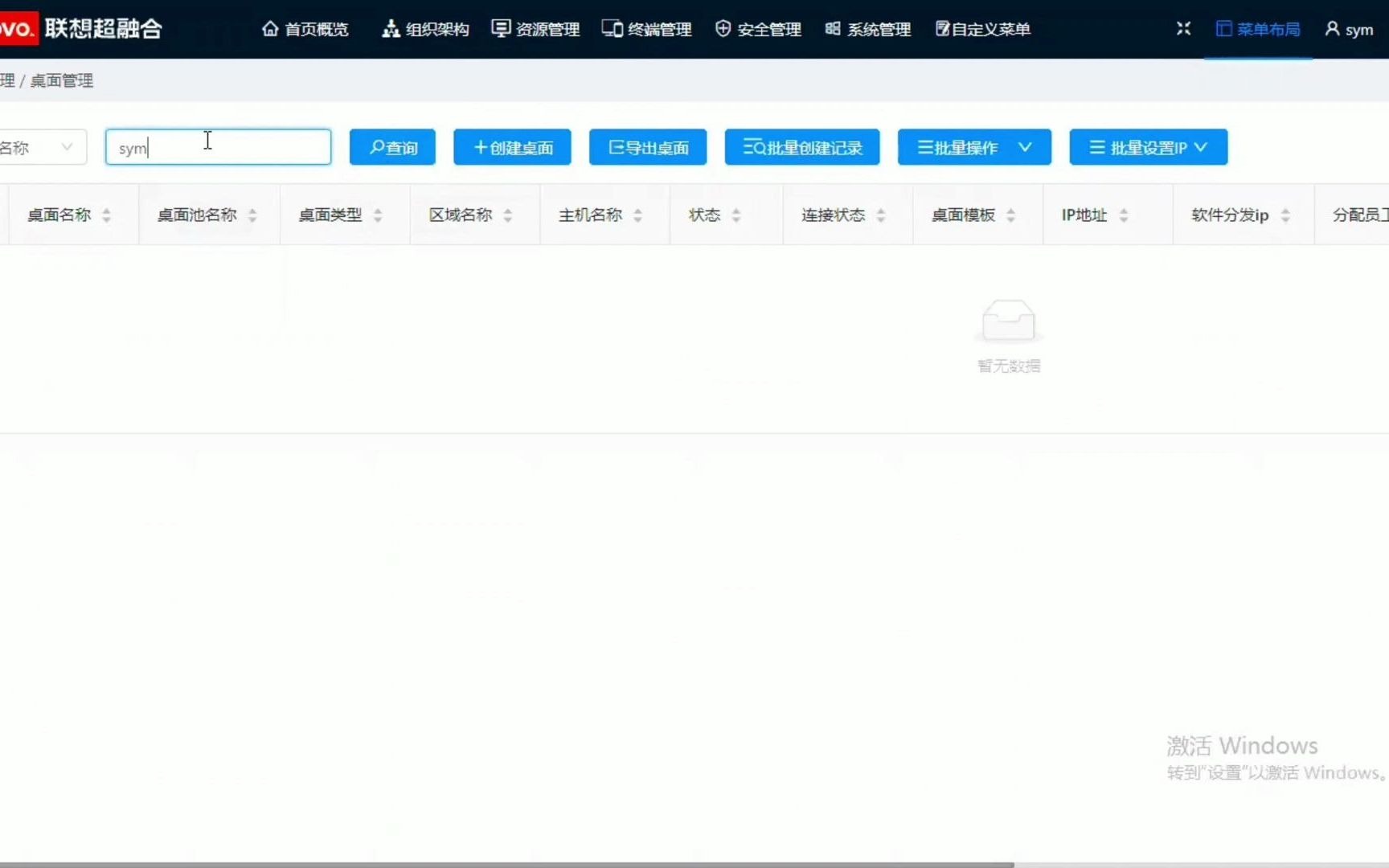The width and height of the screenshot is (1389, 868).
Task: Open the 首页概览 menu
Action: point(305,30)
